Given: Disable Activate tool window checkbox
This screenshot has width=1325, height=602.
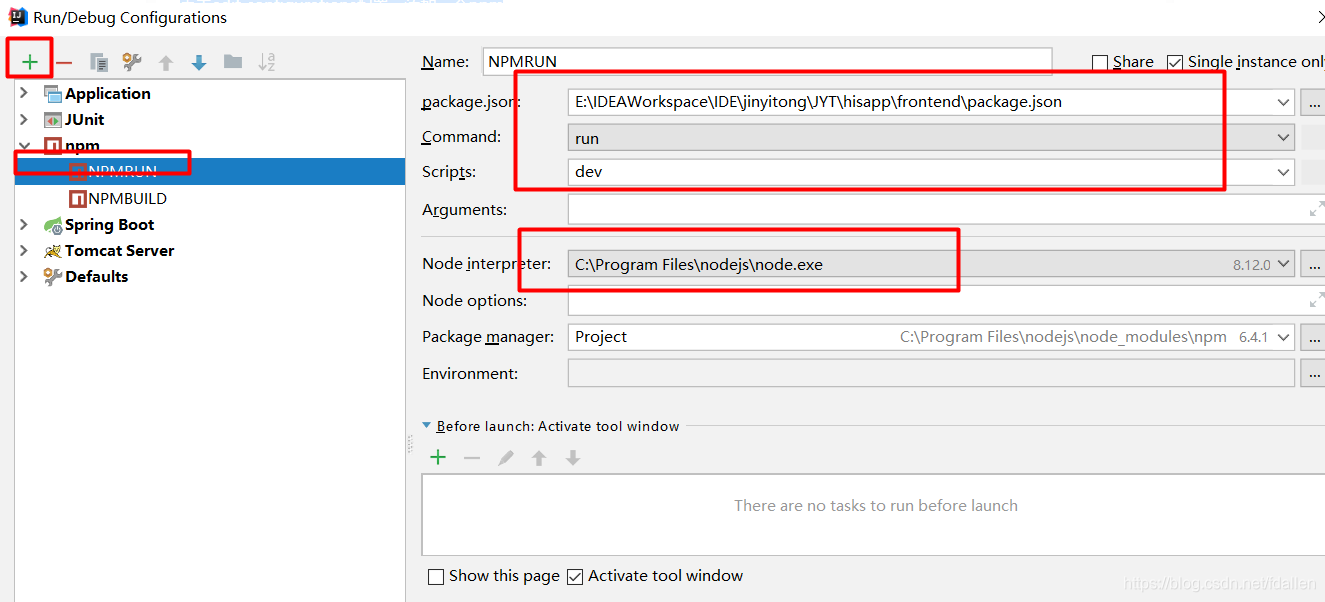Looking at the screenshot, I should [x=575, y=576].
